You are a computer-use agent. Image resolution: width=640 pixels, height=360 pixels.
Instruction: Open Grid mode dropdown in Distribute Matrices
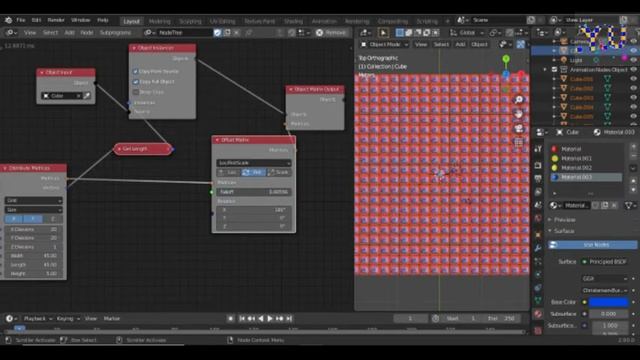pos(33,200)
